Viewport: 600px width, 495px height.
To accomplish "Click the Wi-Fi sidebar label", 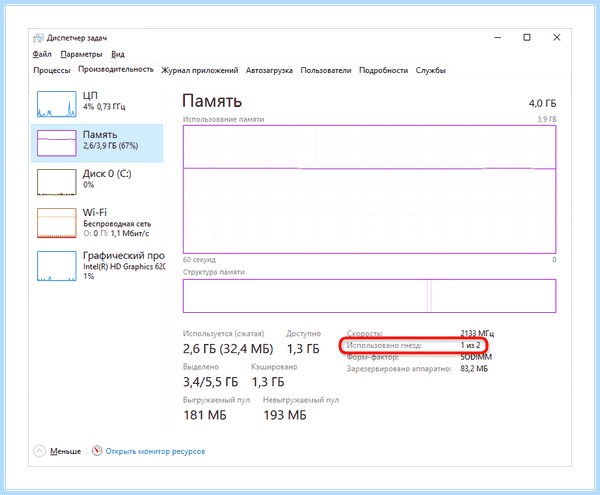I will point(95,212).
